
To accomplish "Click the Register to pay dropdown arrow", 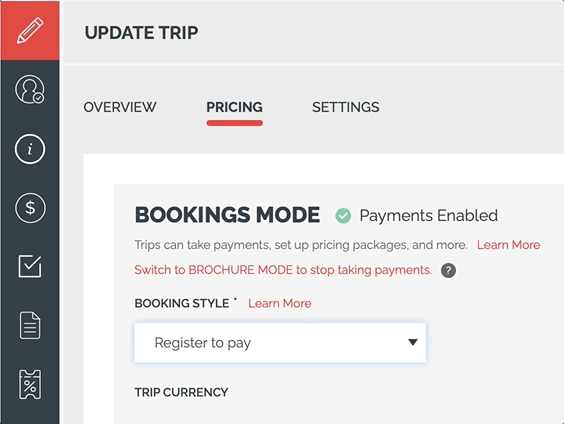I will point(413,342).
